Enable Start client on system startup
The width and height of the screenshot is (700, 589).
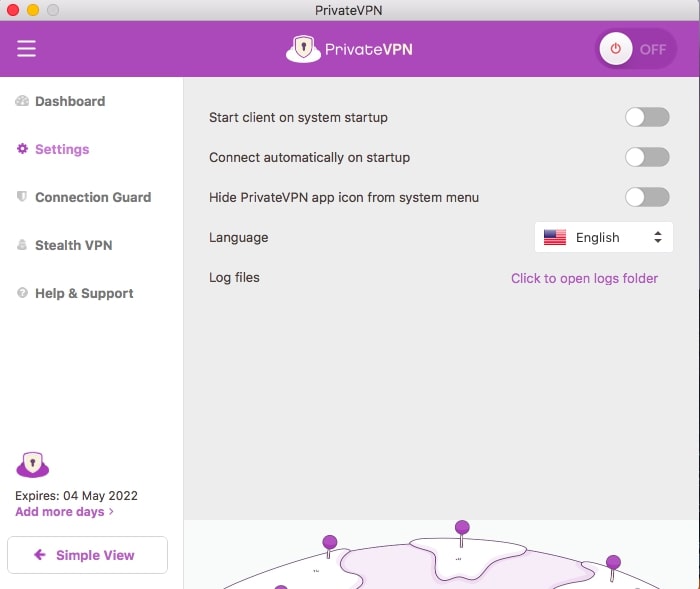tap(647, 117)
